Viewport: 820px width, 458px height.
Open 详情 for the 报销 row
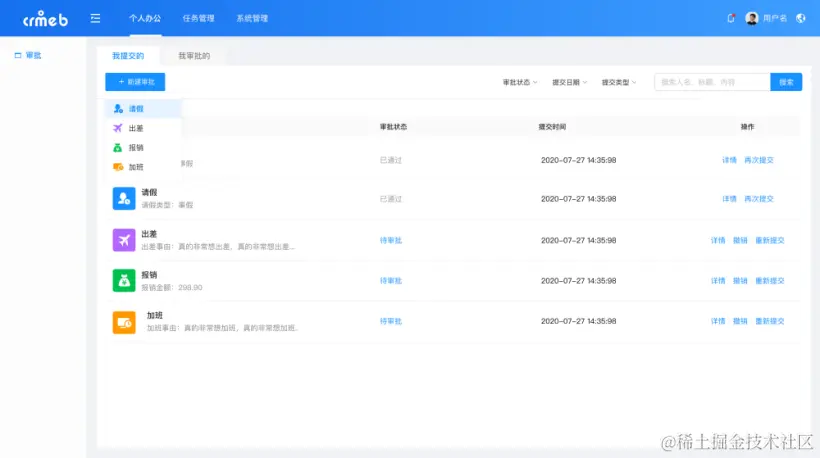click(718, 281)
